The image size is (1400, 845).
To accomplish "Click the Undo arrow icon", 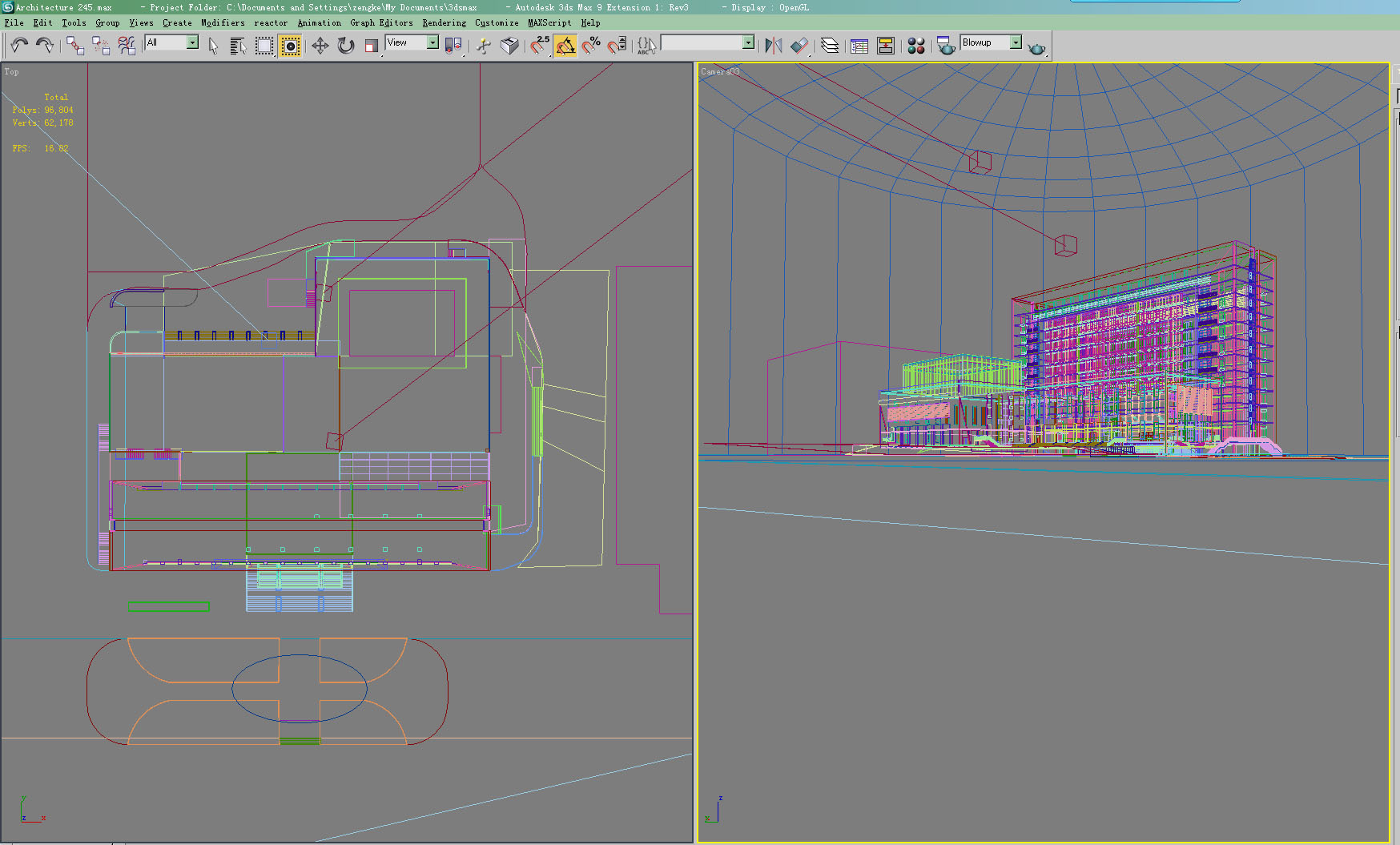I will point(19,46).
